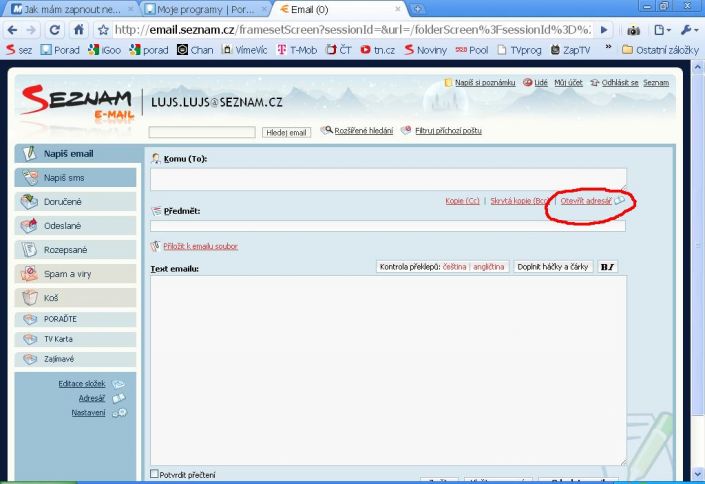Run spell check in angličtina

(488, 267)
